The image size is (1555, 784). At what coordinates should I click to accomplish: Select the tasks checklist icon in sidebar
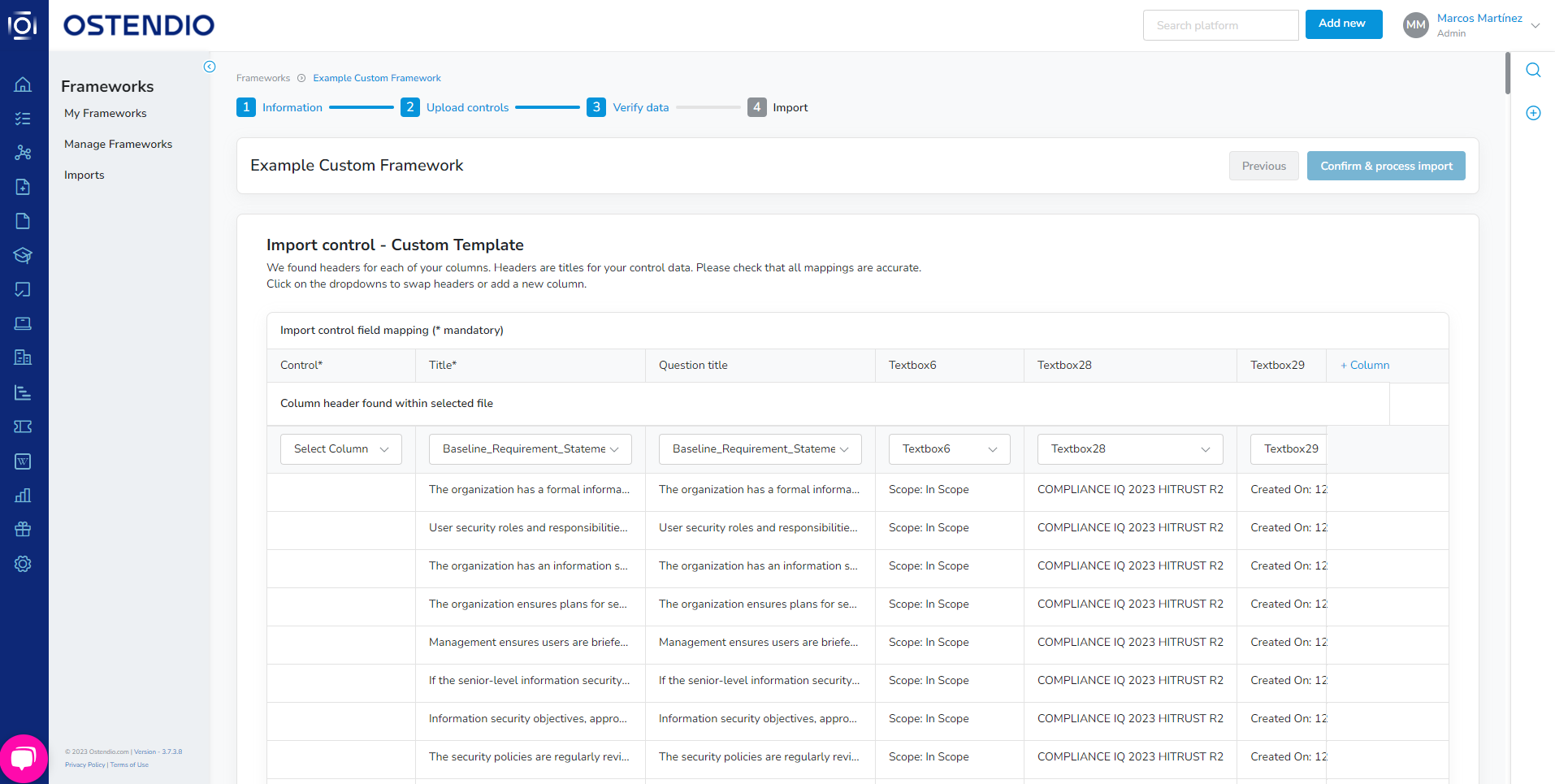click(23, 118)
